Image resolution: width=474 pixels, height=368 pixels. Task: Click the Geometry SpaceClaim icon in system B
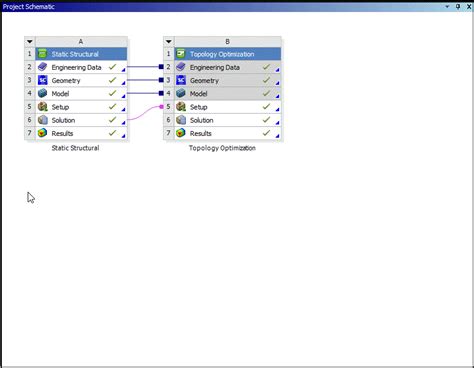coord(181,80)
